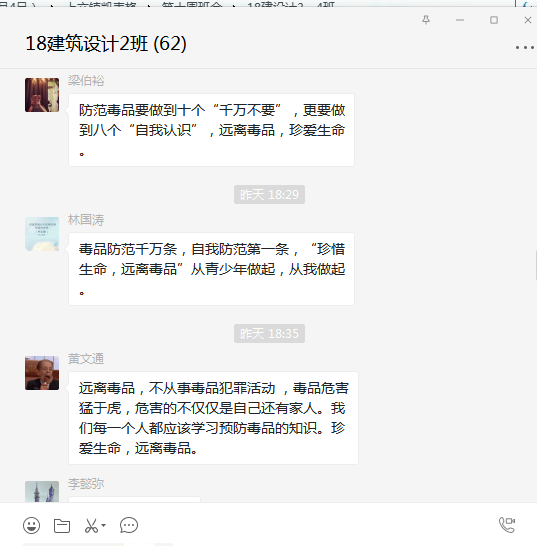
Task: Open the send file folder icon
Action: [x=62, y=526]
